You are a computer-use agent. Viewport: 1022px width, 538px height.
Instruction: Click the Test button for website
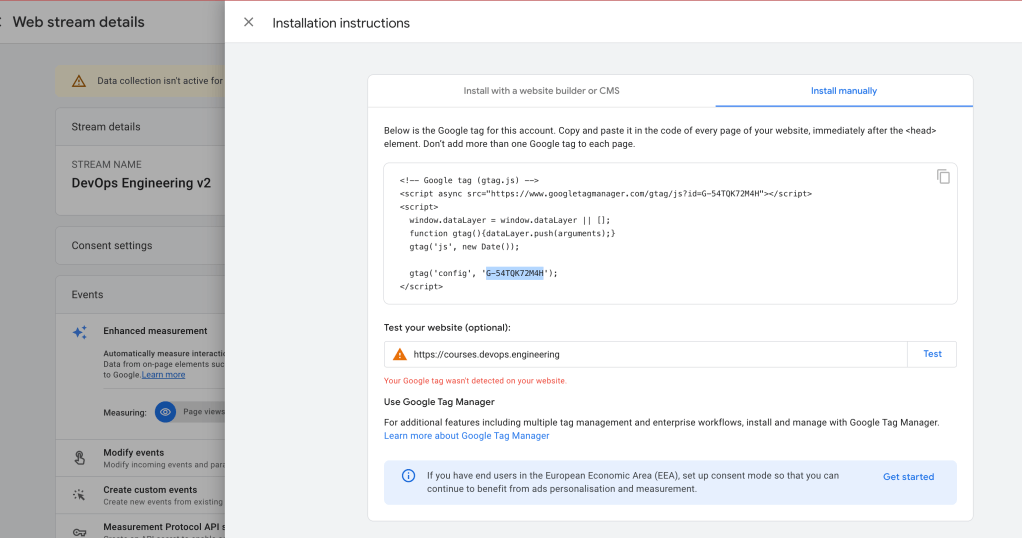[932, 354]
